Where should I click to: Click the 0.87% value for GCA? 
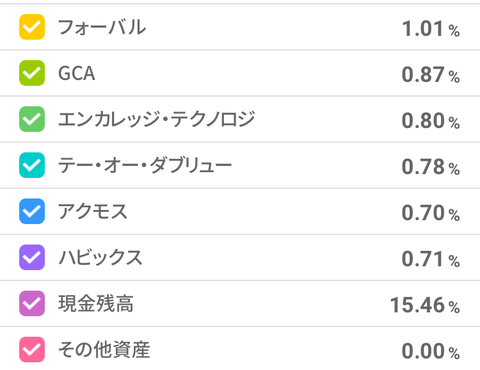(431, 75)
